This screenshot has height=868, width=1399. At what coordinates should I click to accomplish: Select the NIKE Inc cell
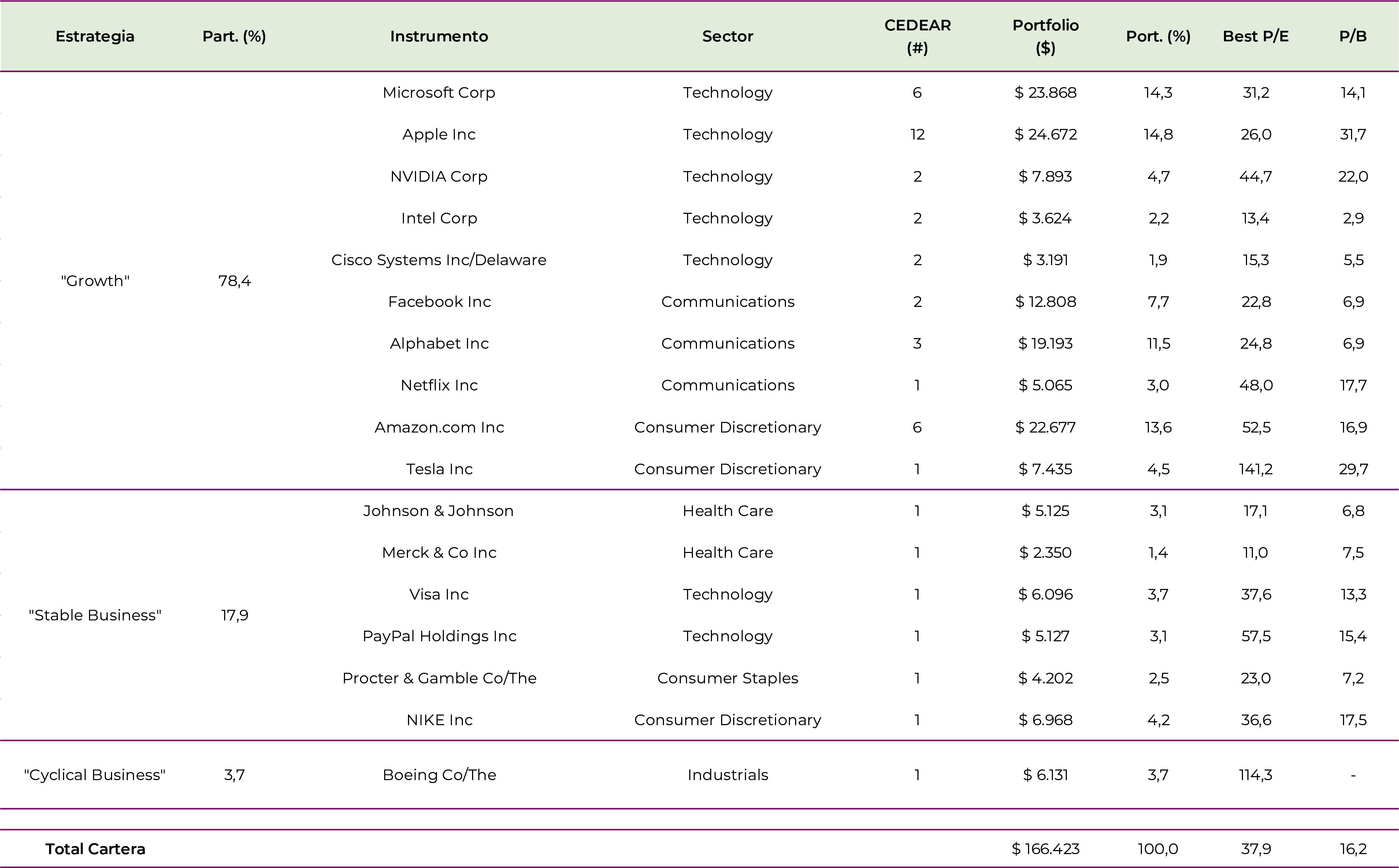[x=439, y=720]
